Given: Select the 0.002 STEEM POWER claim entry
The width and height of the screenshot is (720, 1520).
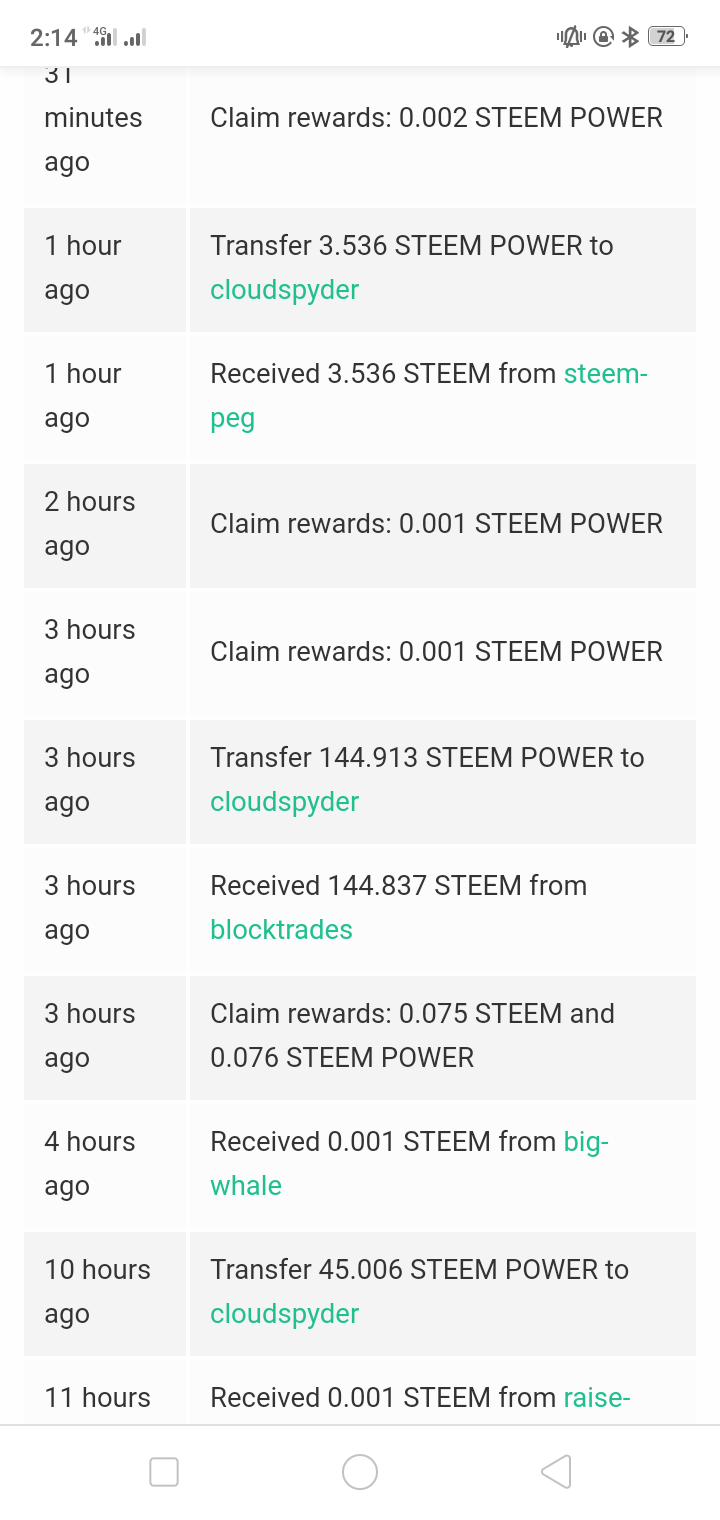Looking at the screenshot, I should point(436,118).
